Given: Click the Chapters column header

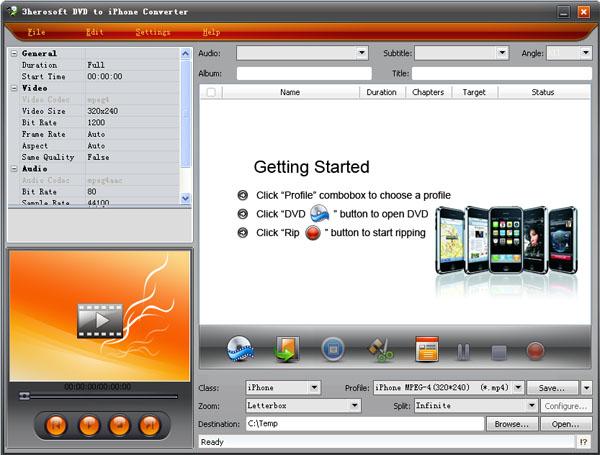Looking at the screenshot, I should click(428, 92).
